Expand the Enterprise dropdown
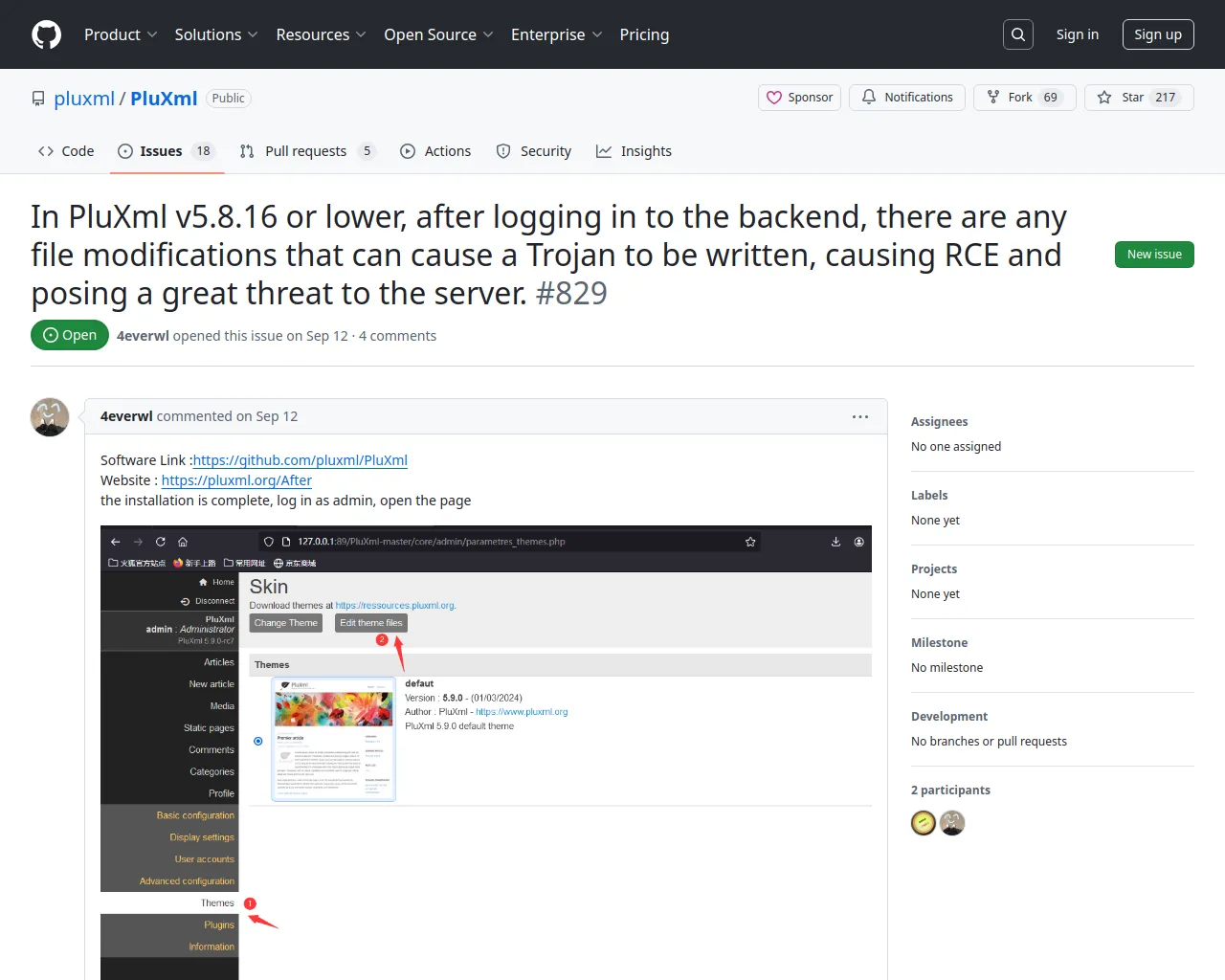This screenshot has height=980, width=1225. [x=556, y=34]
